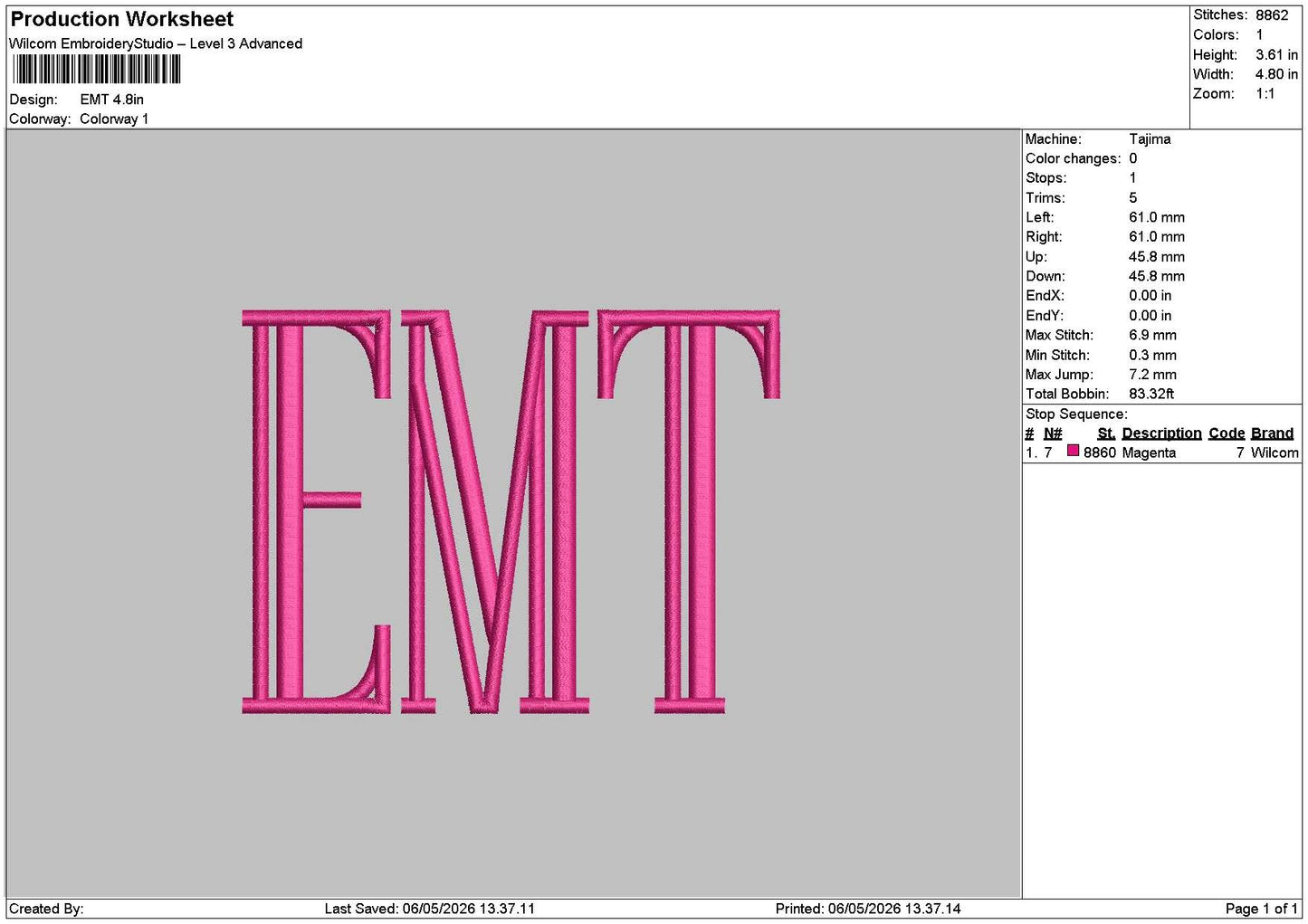Select the Machine value Tajima
The image size is (1308, 924).
1150,139
